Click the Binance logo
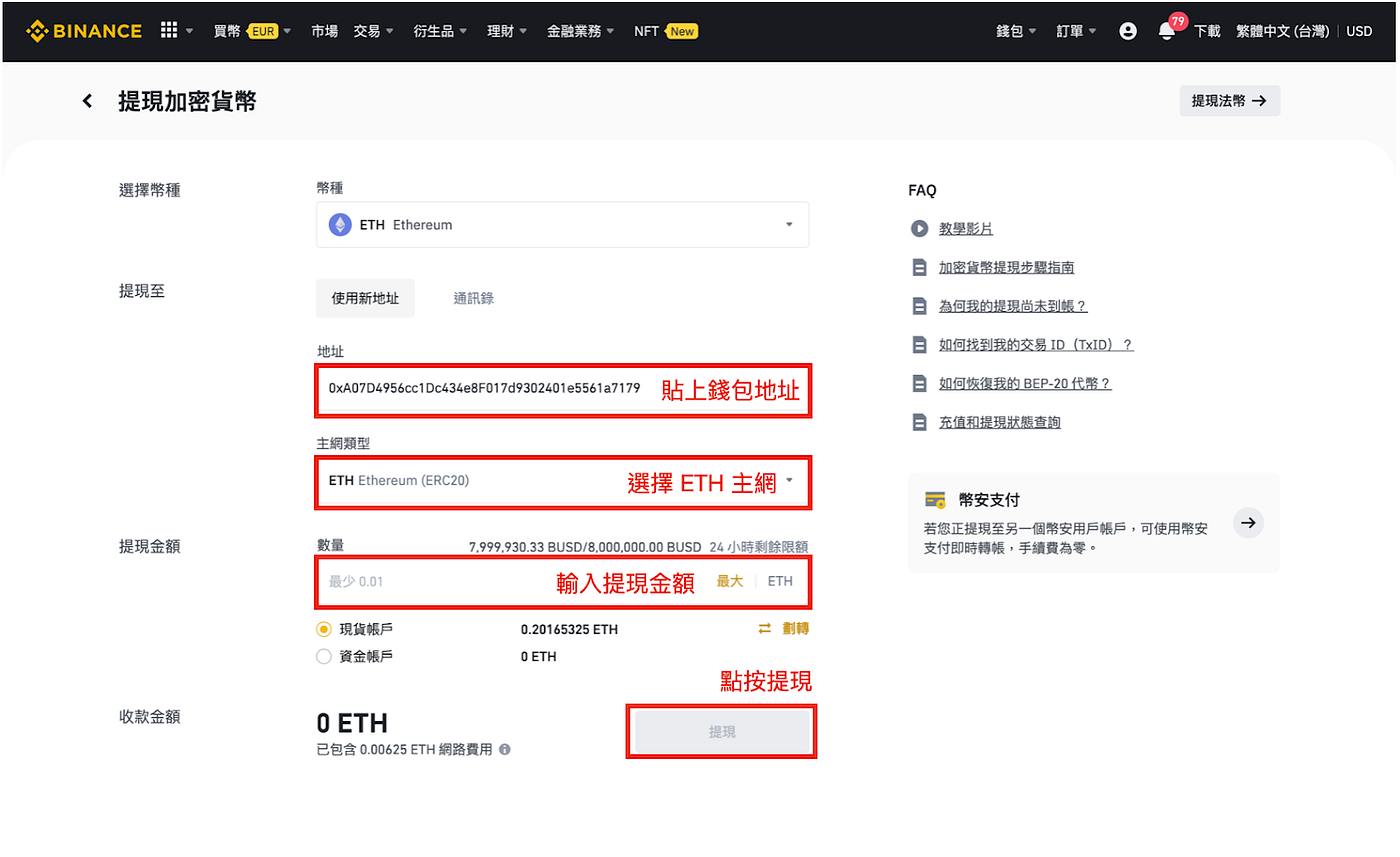This screenshot has height=857, width=1400. (x=83, y=30)
